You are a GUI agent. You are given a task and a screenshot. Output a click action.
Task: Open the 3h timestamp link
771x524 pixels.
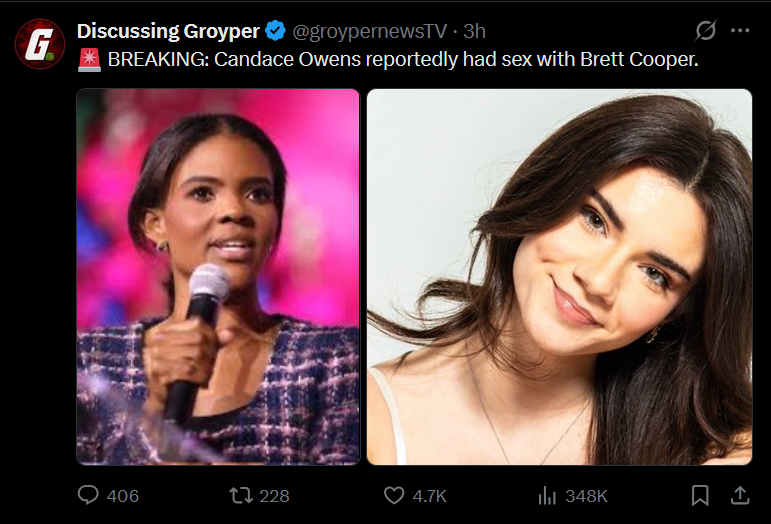click(474, 31)
